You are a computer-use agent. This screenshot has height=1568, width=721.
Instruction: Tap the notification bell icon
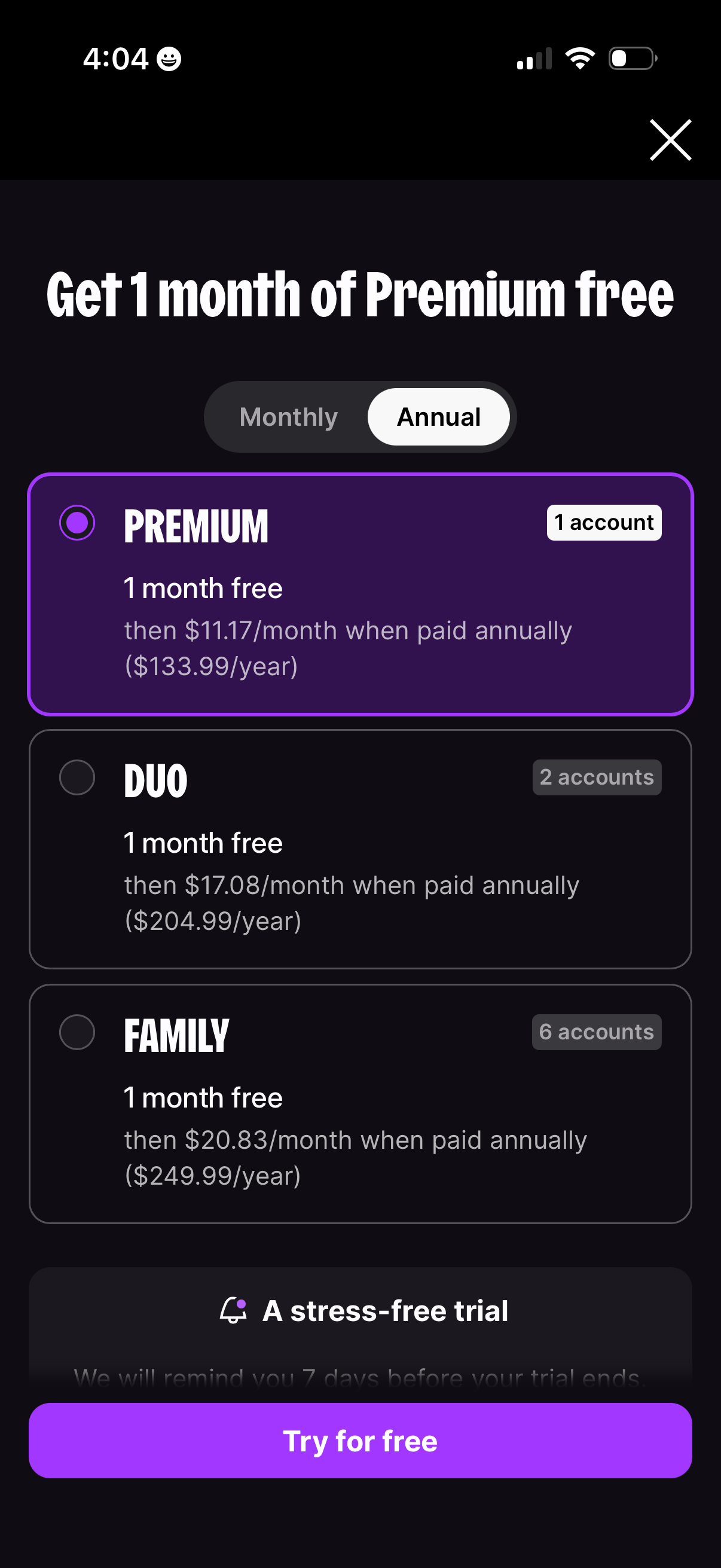click(x=233, y=1310)
